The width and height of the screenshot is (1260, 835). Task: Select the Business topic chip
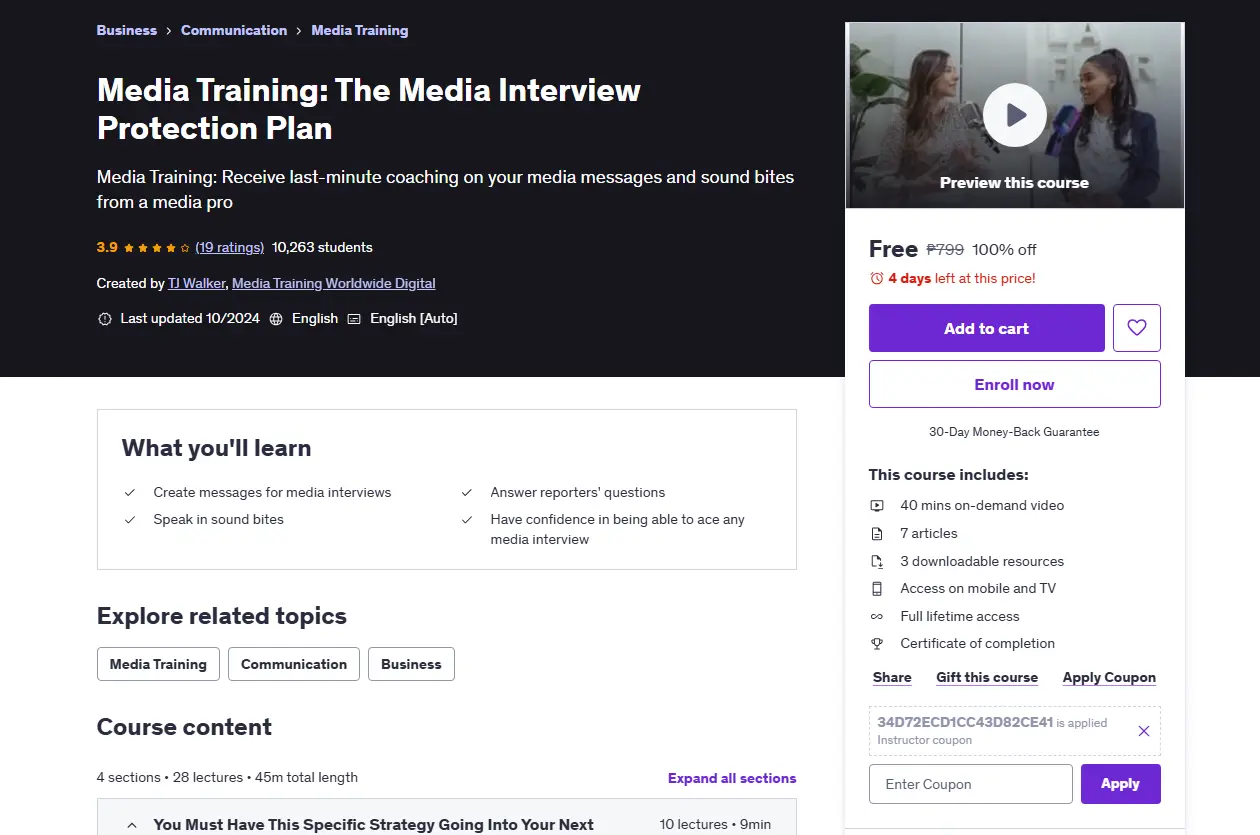click(x=411, y=664)
